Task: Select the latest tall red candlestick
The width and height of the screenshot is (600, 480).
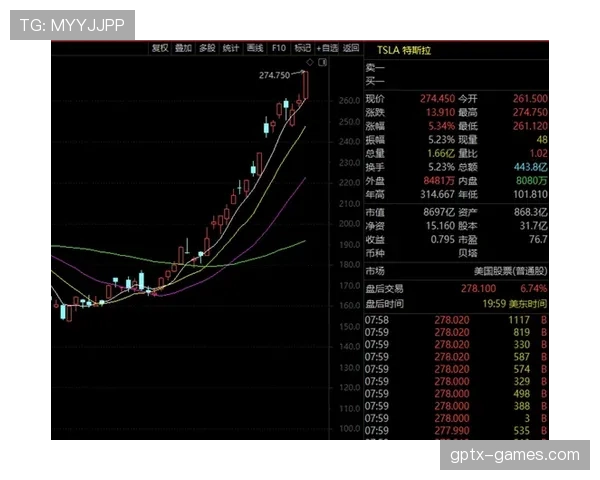Action: click(x=305, y=86)
